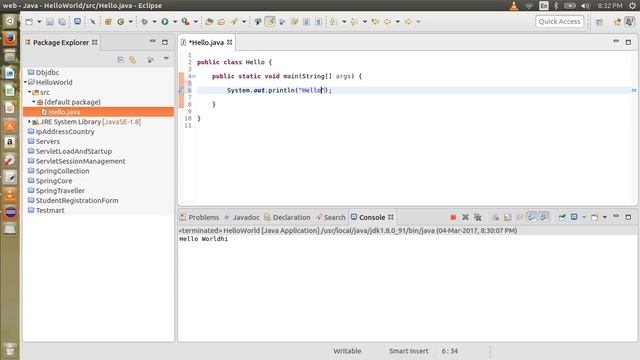Viewport: 640px width, 360px height.
Task: Click the Quick Access search field
Action: [559, 22]
